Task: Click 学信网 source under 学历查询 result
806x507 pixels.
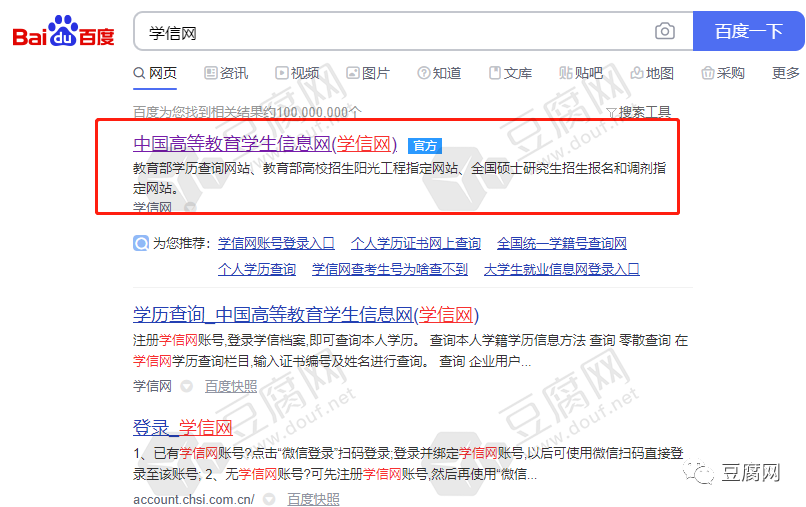Action: [x=152, y=386]
